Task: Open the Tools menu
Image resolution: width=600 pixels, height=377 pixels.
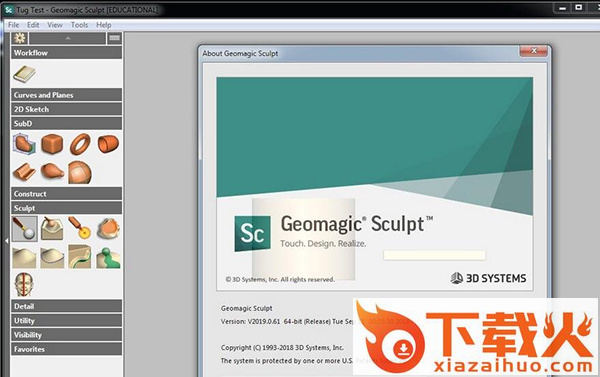Action: coord(79,25)
